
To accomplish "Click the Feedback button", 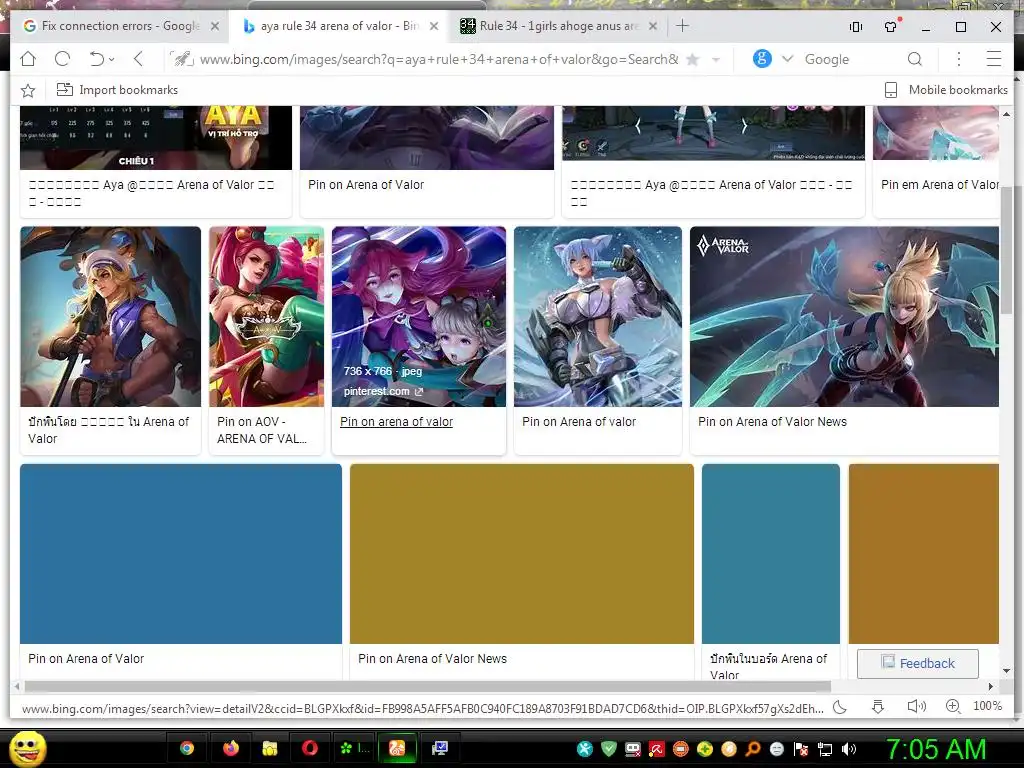I will pos(918,664).
